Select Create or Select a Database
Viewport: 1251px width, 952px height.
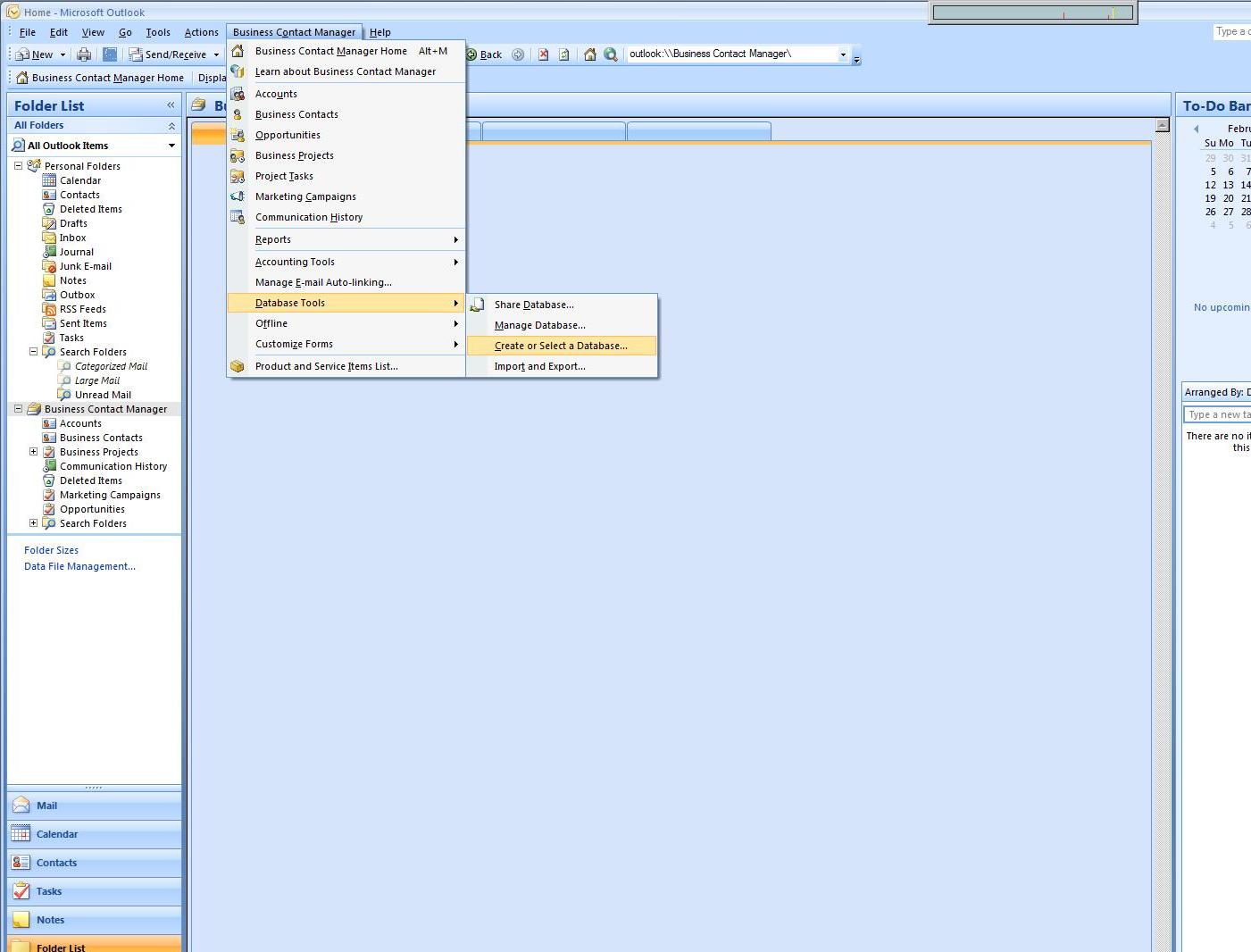[561, 346]
